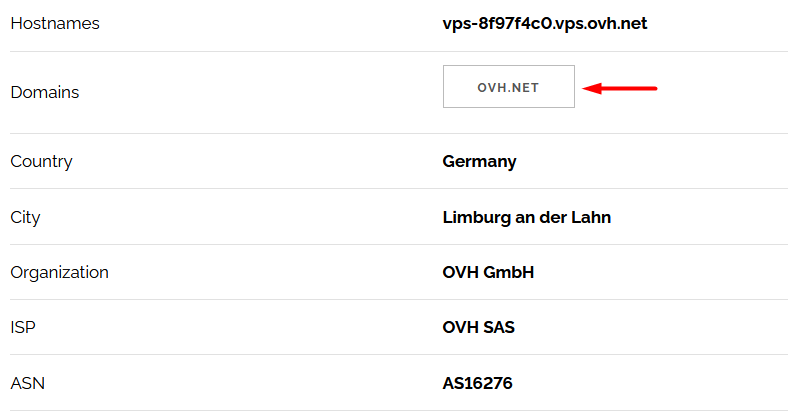The image size is (788, 414).
Task: Select the hostname vps-8f97f4c0.vps.ovh.net
Action: pyautogui.click(x=545, y=24)
